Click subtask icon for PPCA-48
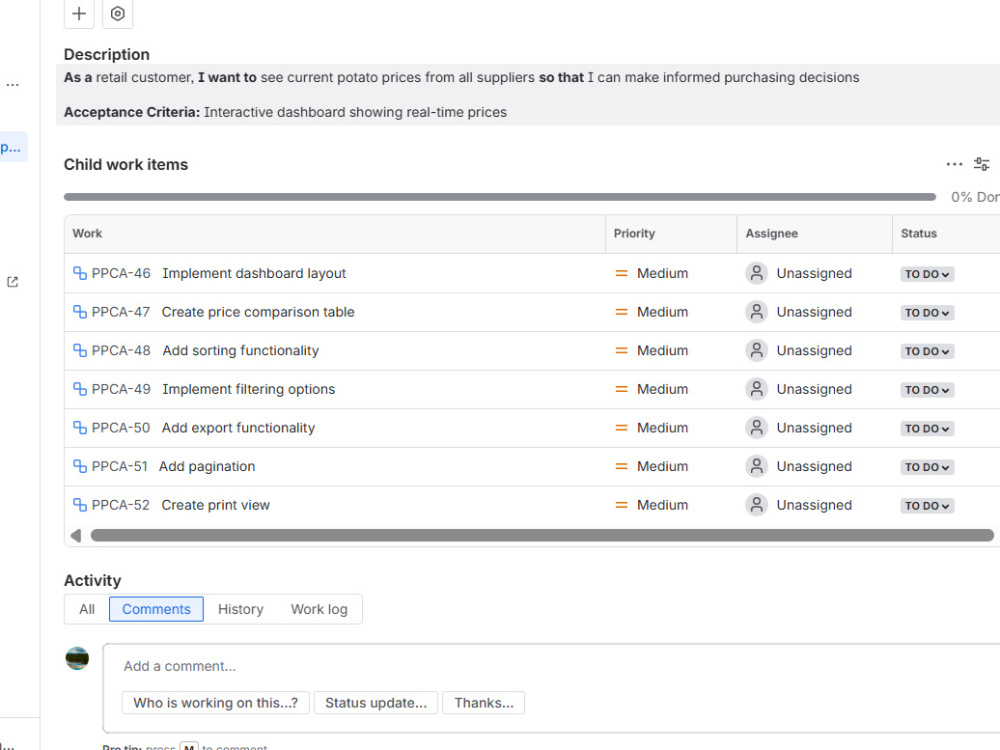 pos(80,351)
